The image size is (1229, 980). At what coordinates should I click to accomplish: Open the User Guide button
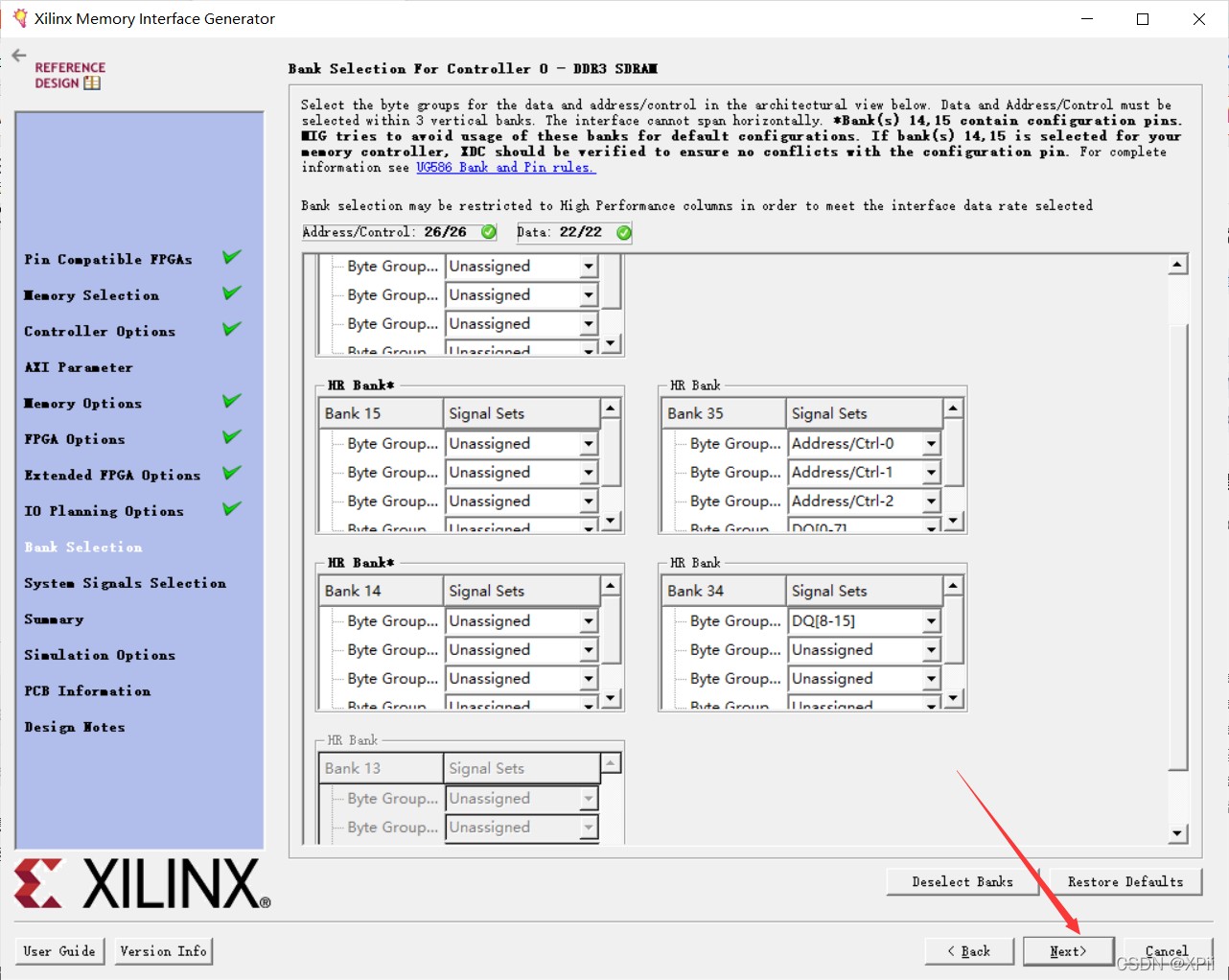59,951
